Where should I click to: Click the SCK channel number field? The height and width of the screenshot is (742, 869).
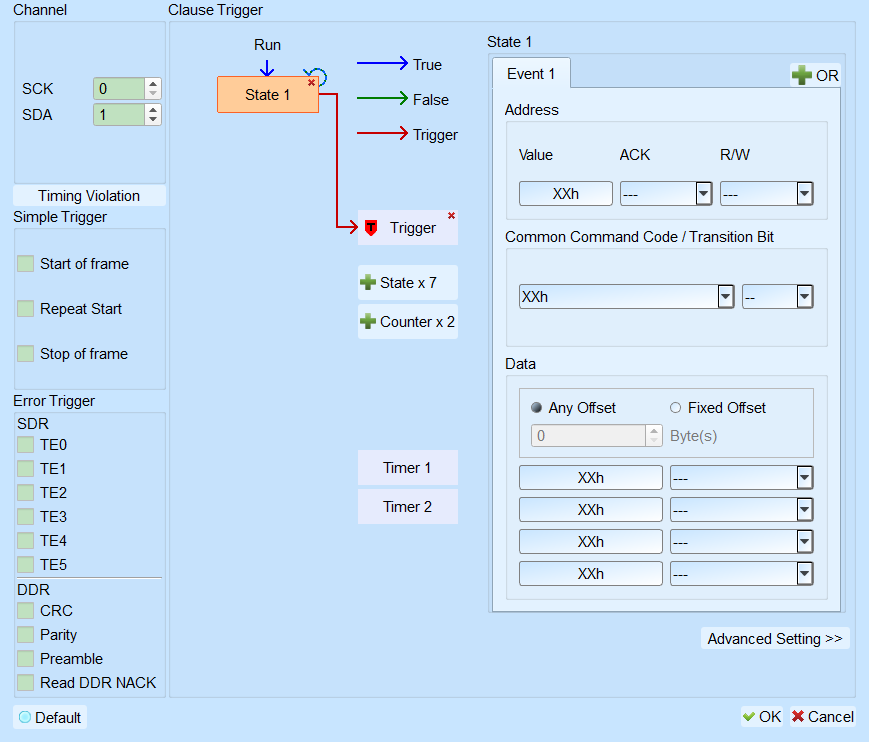(119, 89)
